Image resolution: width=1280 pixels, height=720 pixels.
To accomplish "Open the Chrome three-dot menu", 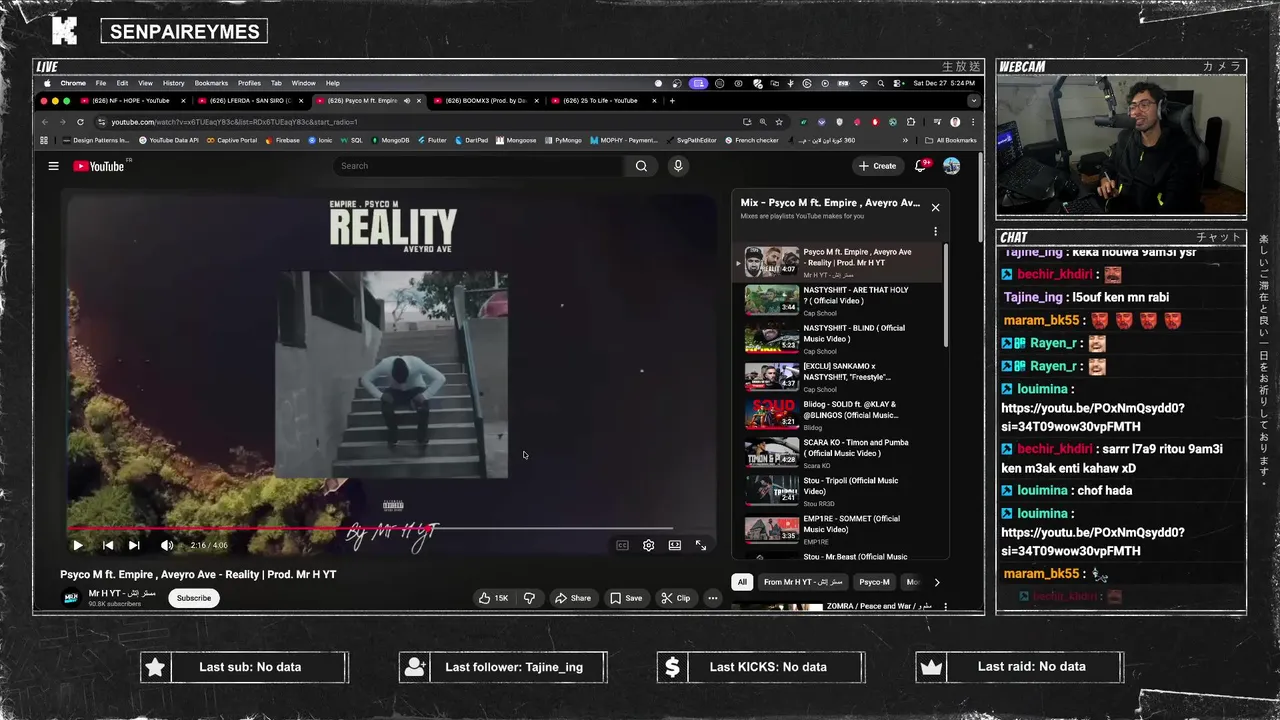I will click(x=973, y=122).
